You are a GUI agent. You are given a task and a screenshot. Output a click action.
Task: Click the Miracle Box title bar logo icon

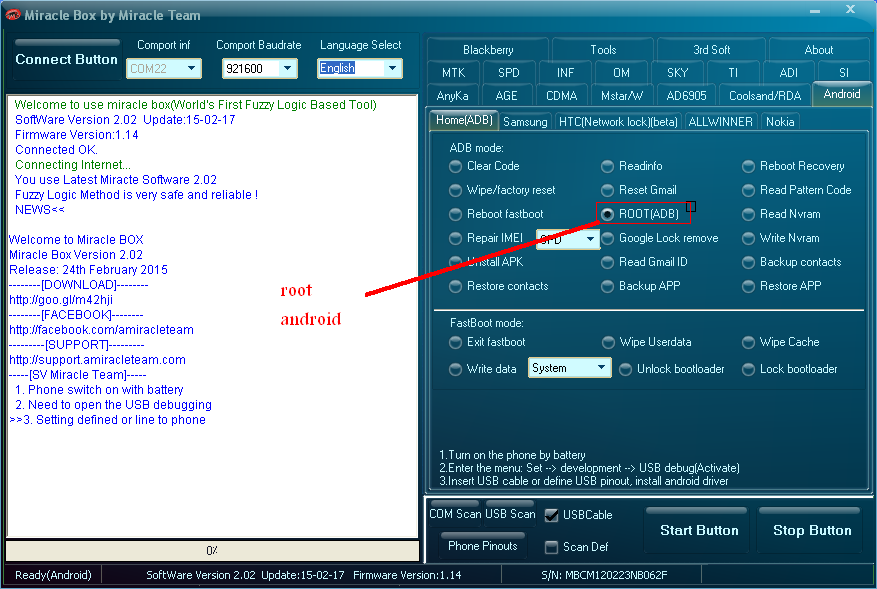[x=13, y=15]
